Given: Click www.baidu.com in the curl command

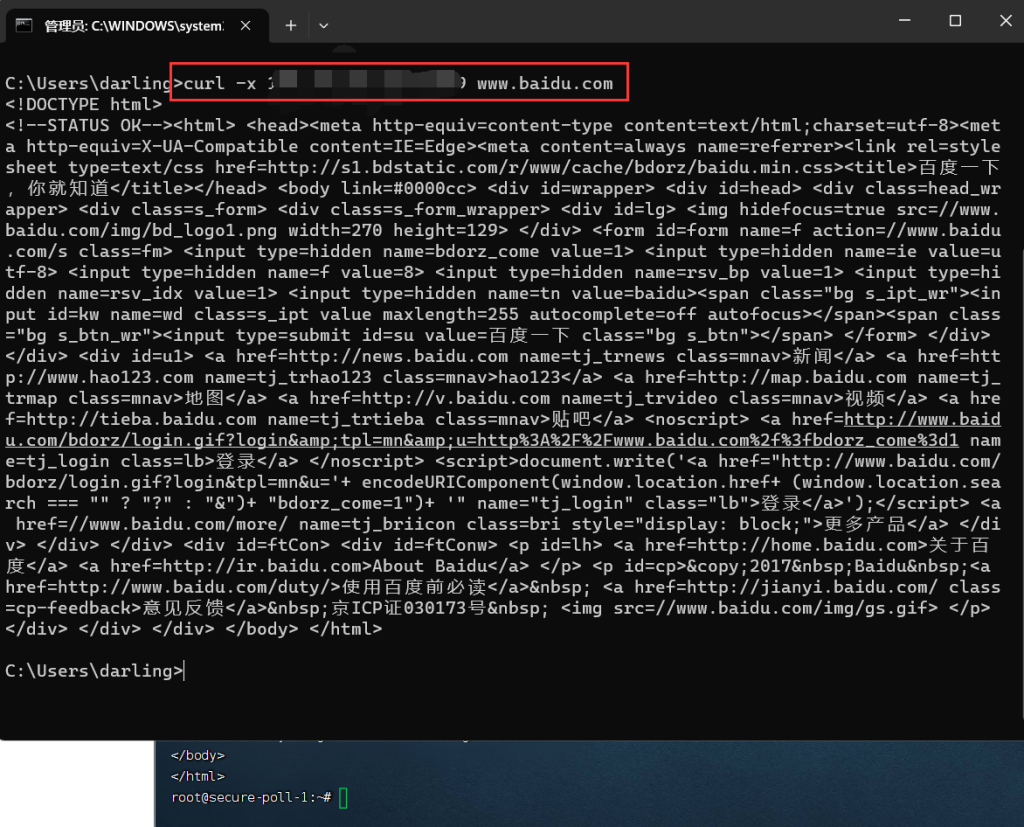Looking at the screenshot, I should pos(544,83).
